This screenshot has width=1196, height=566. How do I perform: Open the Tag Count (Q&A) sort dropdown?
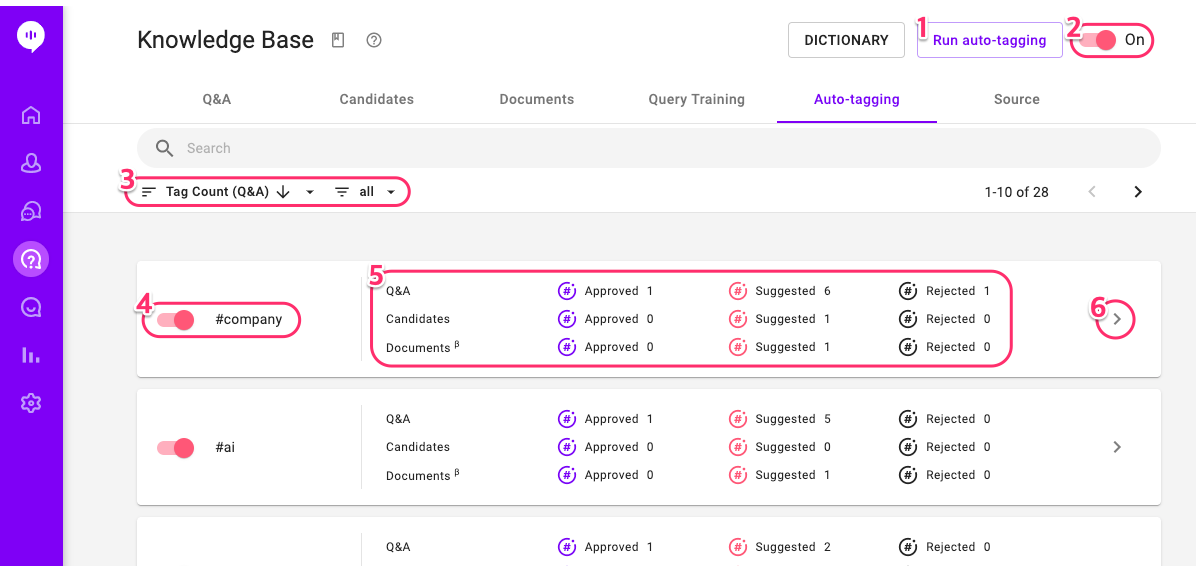tap(228, 192)
